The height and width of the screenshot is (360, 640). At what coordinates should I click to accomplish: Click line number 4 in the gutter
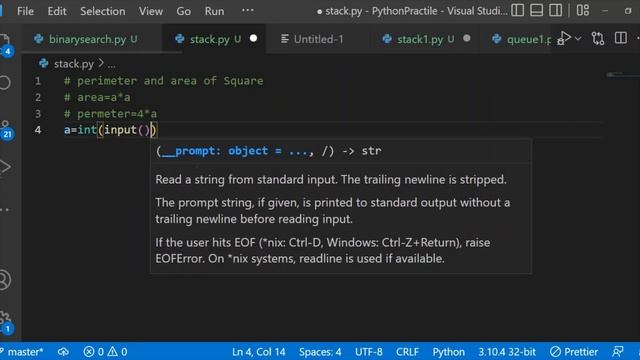(x=38, y=130)
